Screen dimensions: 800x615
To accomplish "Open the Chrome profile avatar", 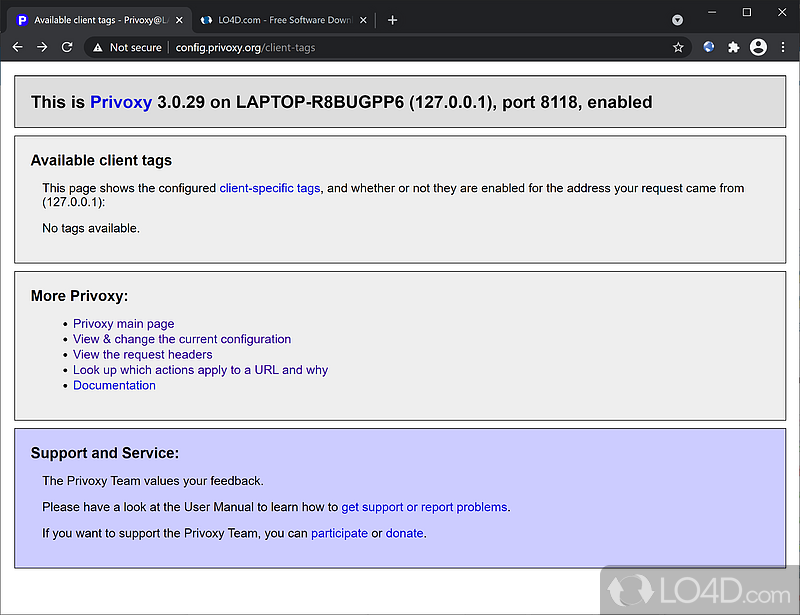I will coord(757,47).
